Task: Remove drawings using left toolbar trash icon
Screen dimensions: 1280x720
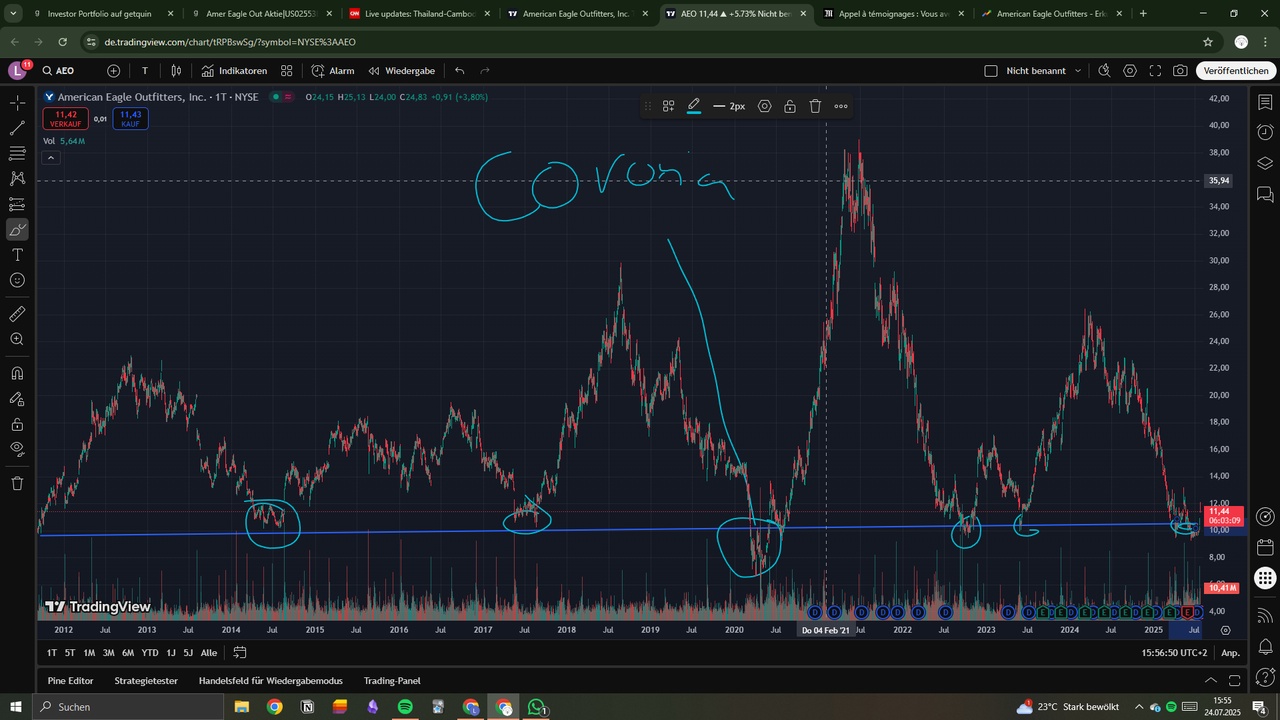Action: pyautogui.click(x=17, y=483)
